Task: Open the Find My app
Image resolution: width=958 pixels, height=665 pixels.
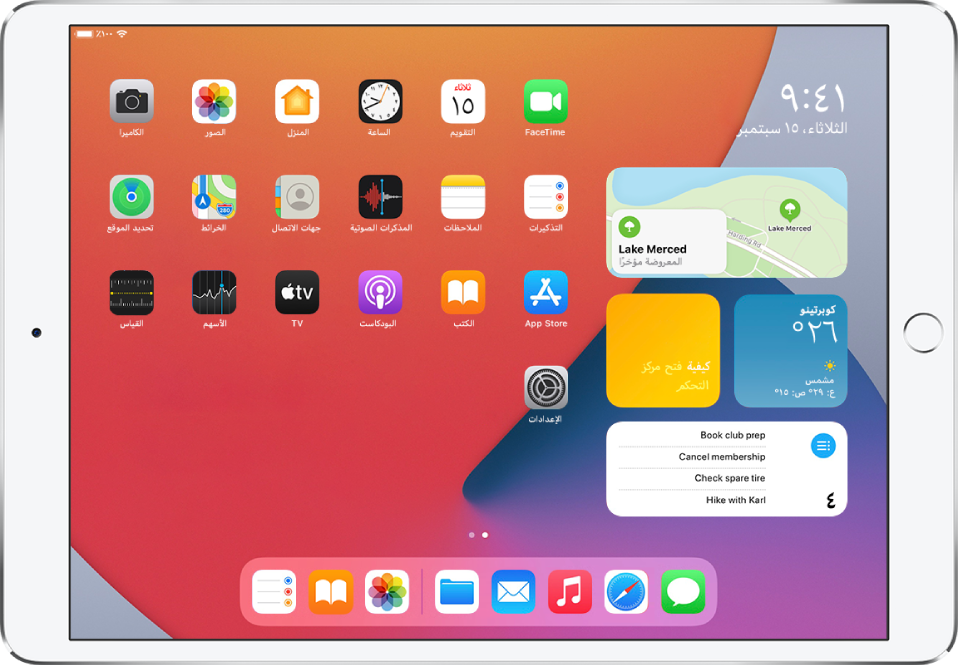Action: pos(131,197)
